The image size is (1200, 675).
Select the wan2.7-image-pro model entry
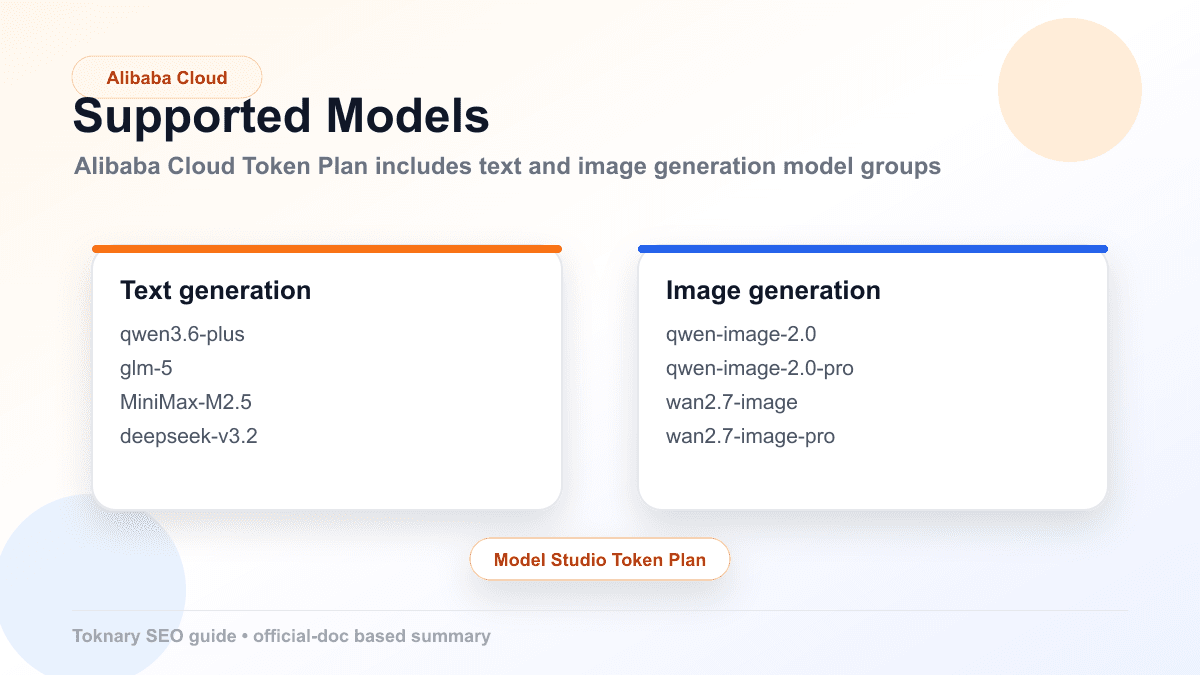[751, 436]
